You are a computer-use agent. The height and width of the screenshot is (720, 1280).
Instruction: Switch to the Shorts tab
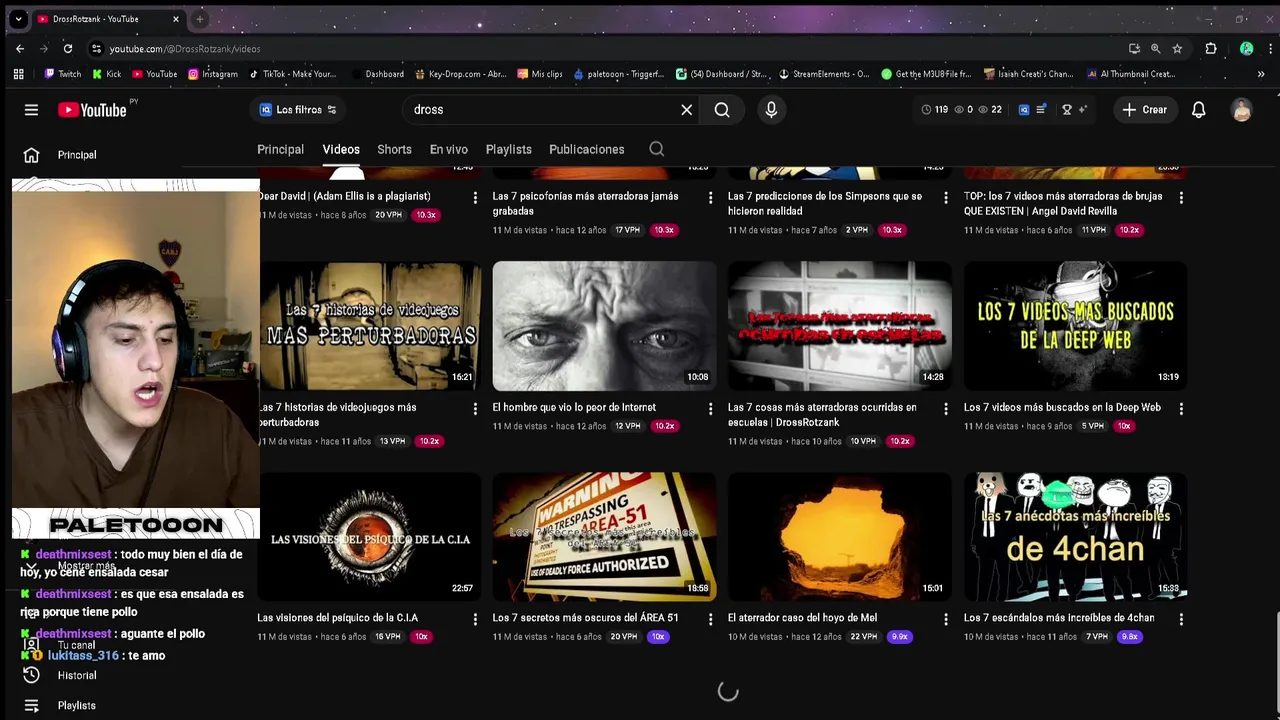coord(394,149)
